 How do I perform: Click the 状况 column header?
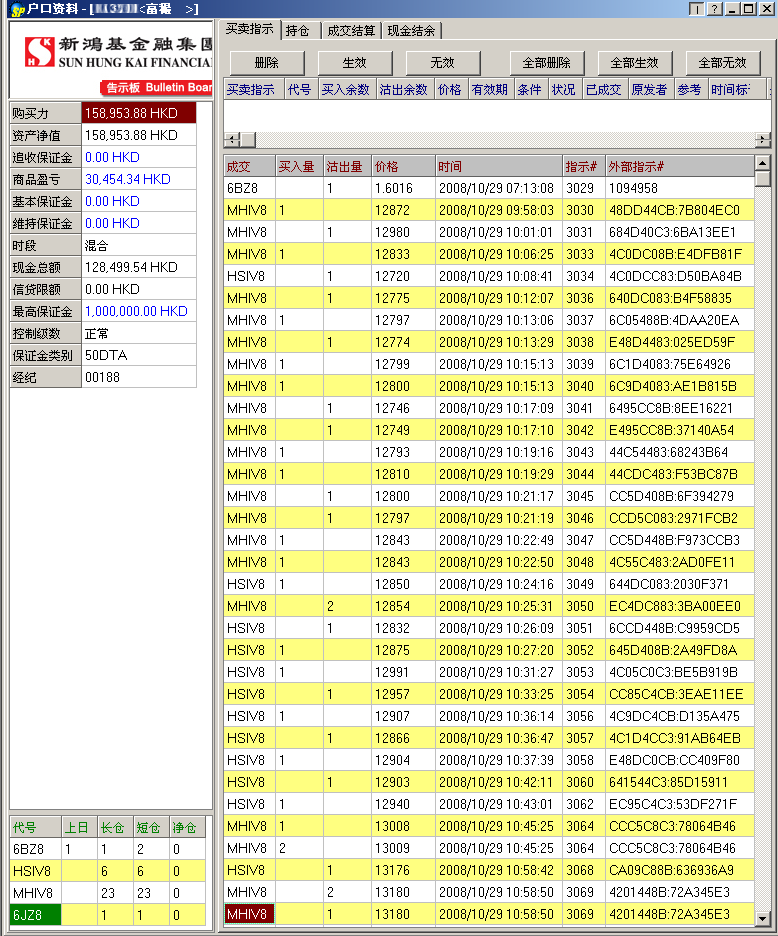coord(564,90)
